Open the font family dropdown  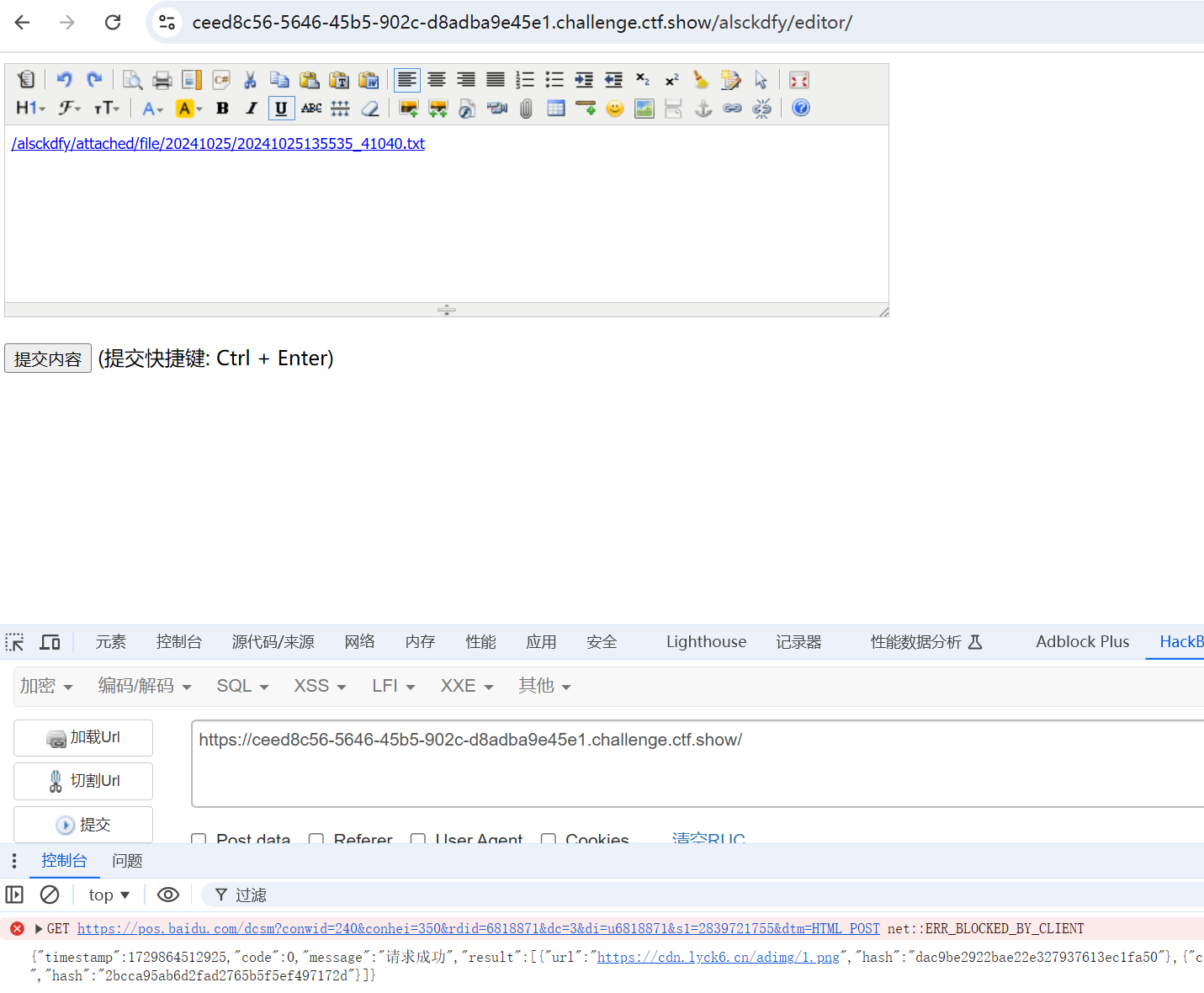[x=69, y=108]
